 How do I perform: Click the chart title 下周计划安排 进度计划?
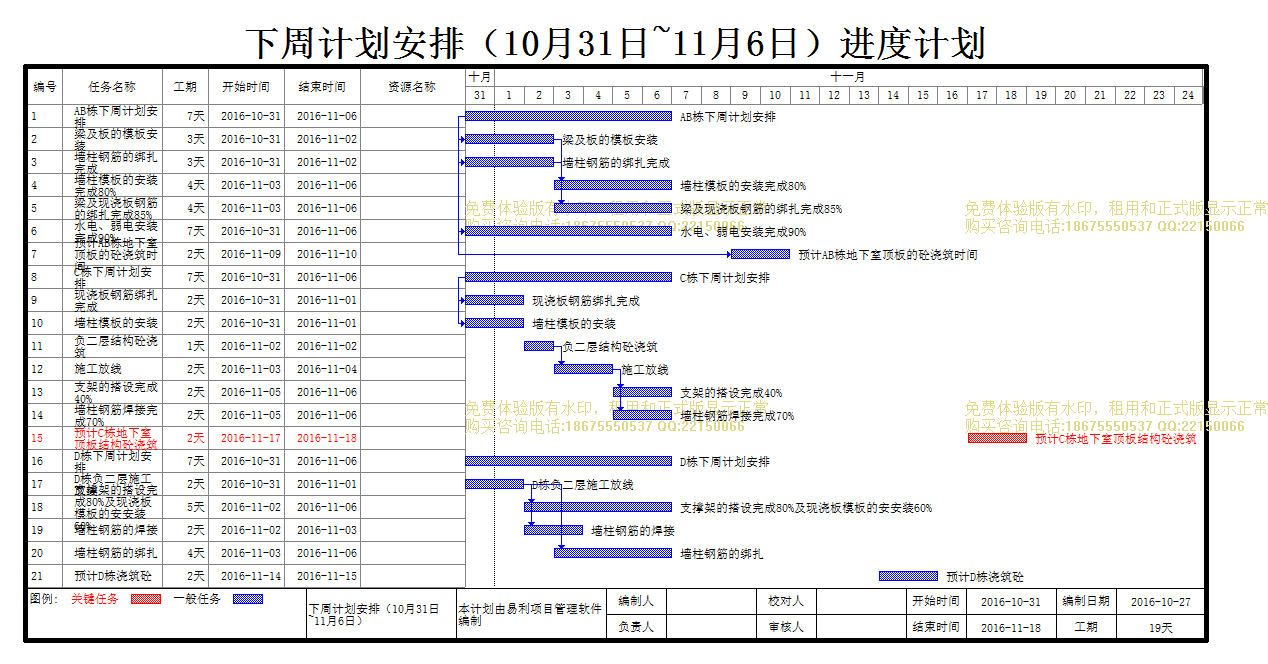(x=616, y=43)
